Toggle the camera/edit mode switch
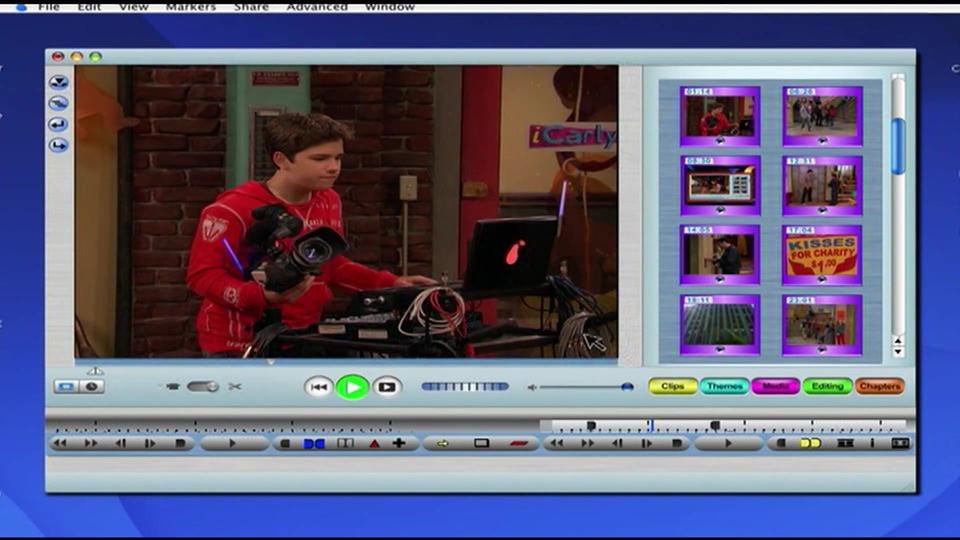960x540 pixels. pos(203,386)
